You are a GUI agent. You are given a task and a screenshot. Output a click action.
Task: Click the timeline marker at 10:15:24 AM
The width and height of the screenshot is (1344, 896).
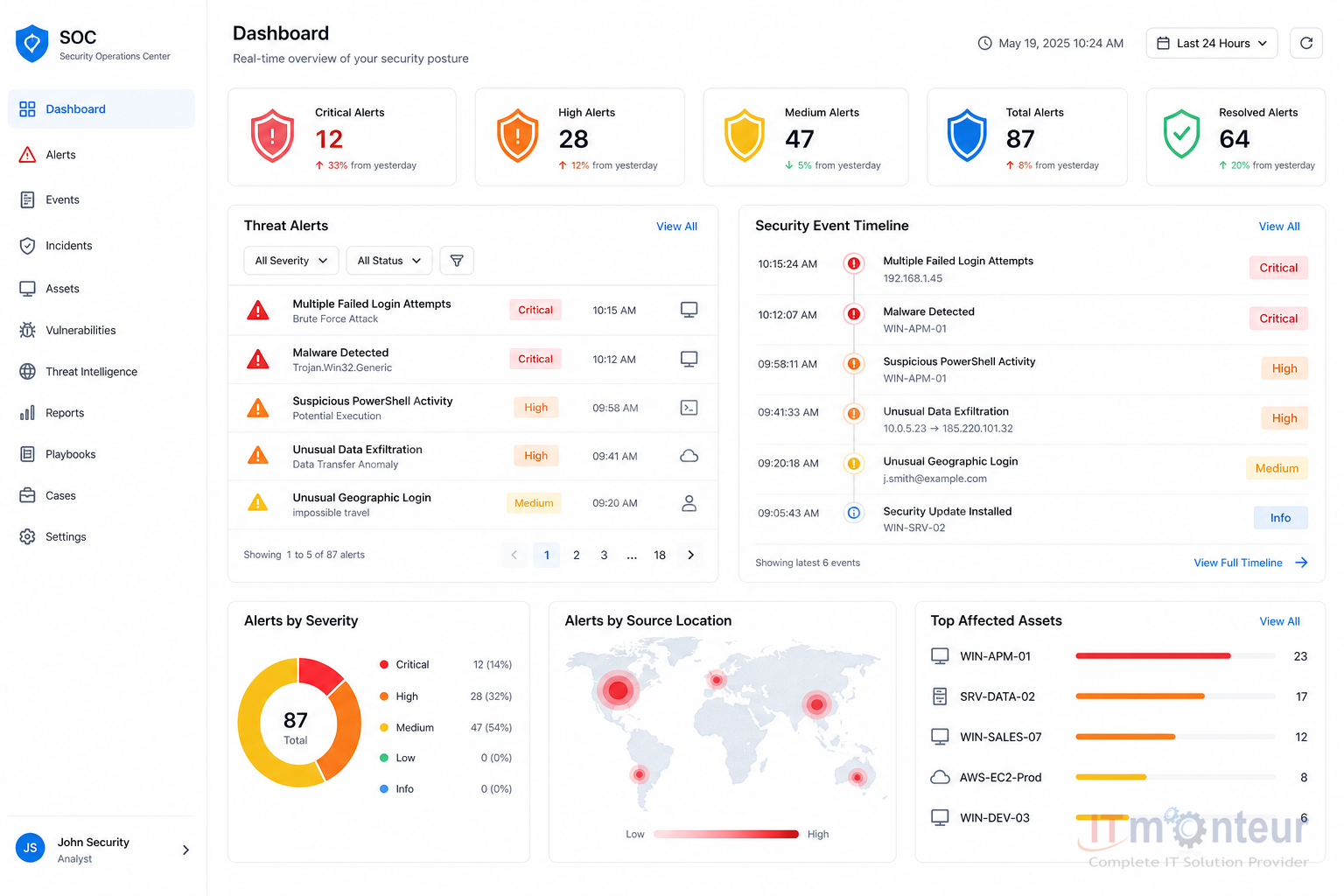tap(854, 263)
